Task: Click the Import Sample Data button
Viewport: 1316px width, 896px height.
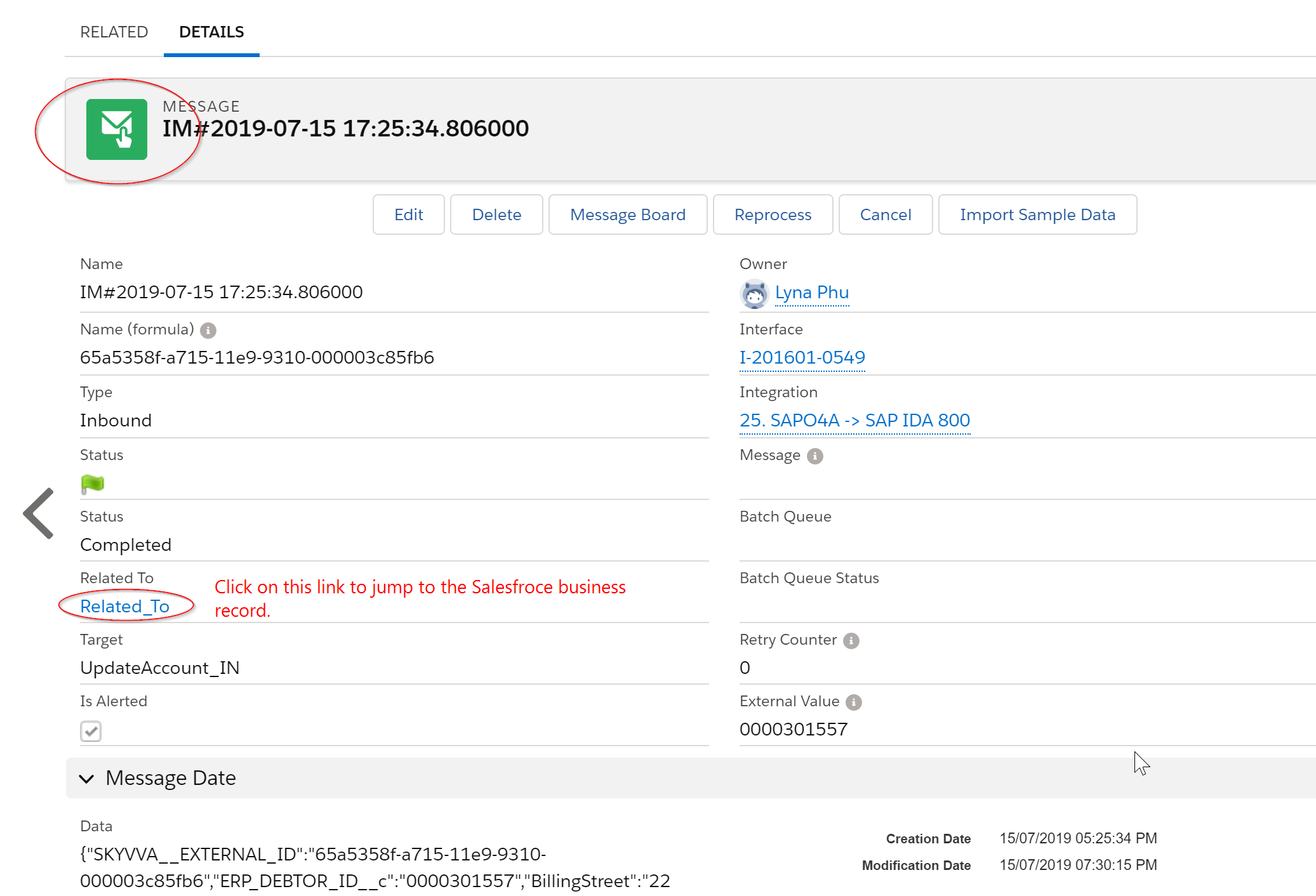Action: 1037,215
